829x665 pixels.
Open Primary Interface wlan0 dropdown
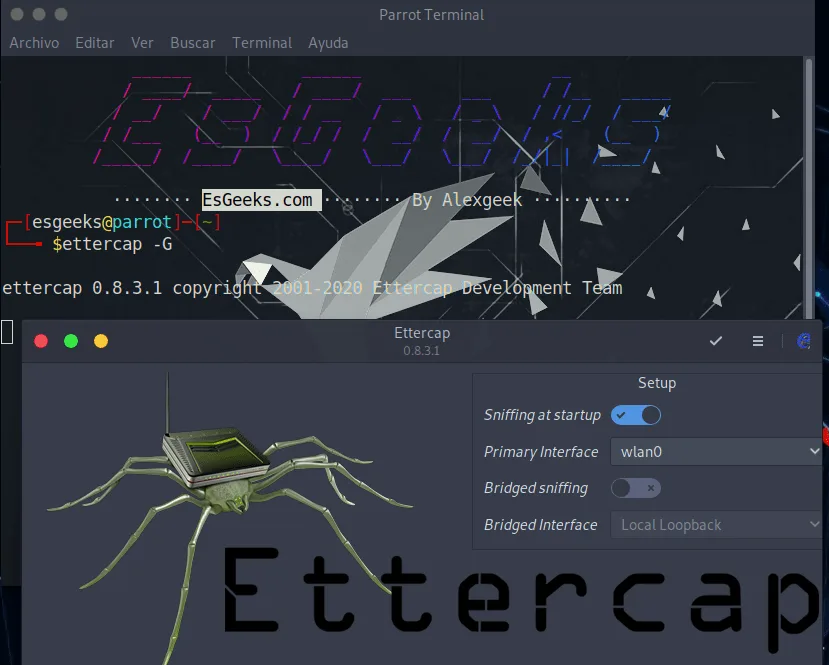(716, 451)
